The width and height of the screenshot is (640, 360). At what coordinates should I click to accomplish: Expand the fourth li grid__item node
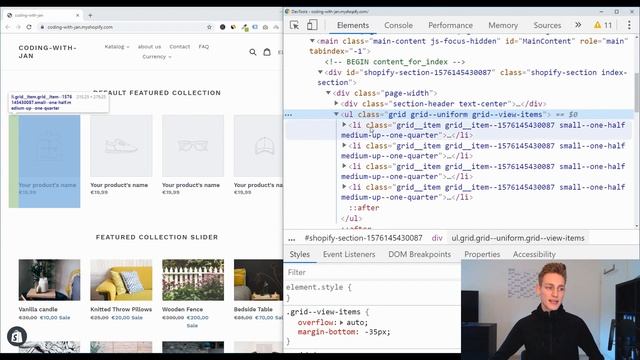344,187
